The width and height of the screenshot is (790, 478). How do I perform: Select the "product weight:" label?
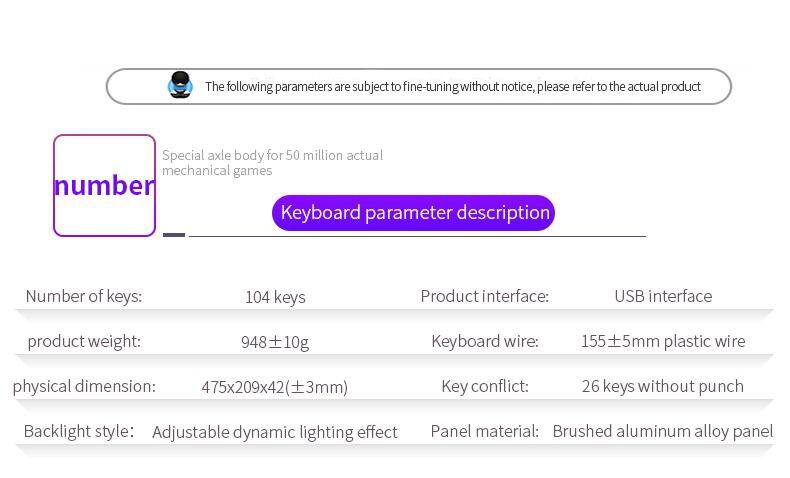(84, 341)
